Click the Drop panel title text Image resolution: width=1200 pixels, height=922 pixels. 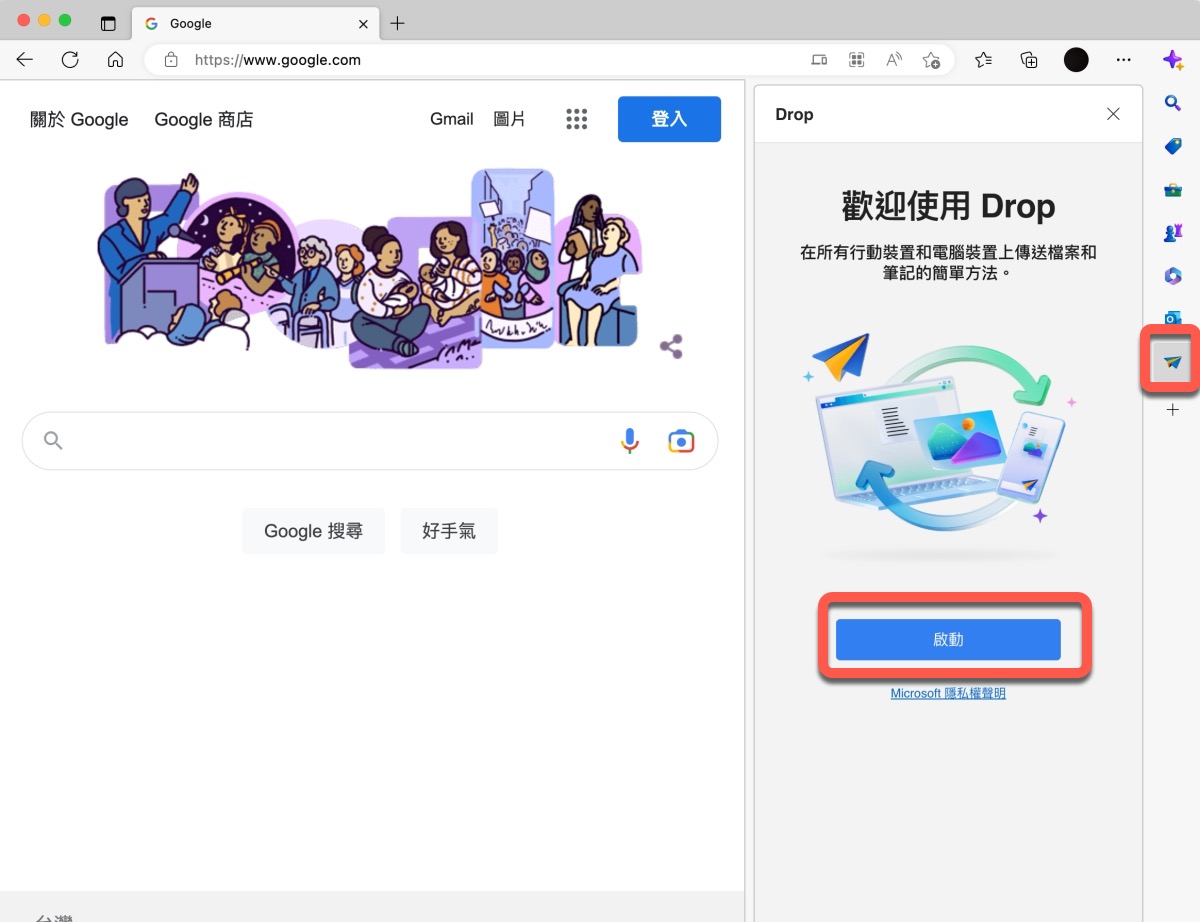pyautogui.click(x=794, y=114)
